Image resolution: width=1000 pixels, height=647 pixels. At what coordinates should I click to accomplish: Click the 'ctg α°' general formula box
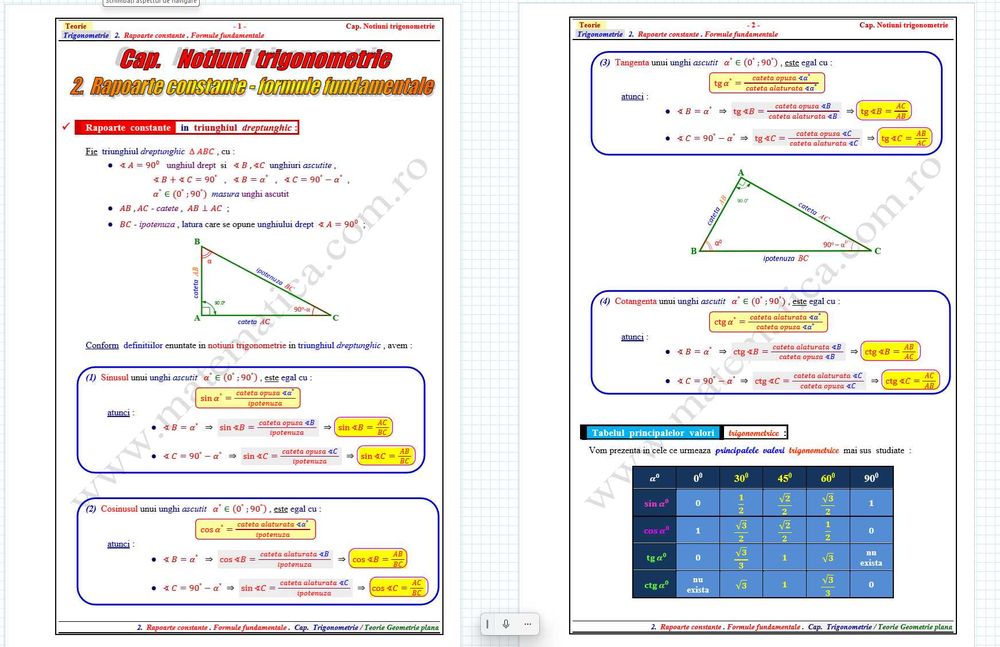click(x=768, y=322)
